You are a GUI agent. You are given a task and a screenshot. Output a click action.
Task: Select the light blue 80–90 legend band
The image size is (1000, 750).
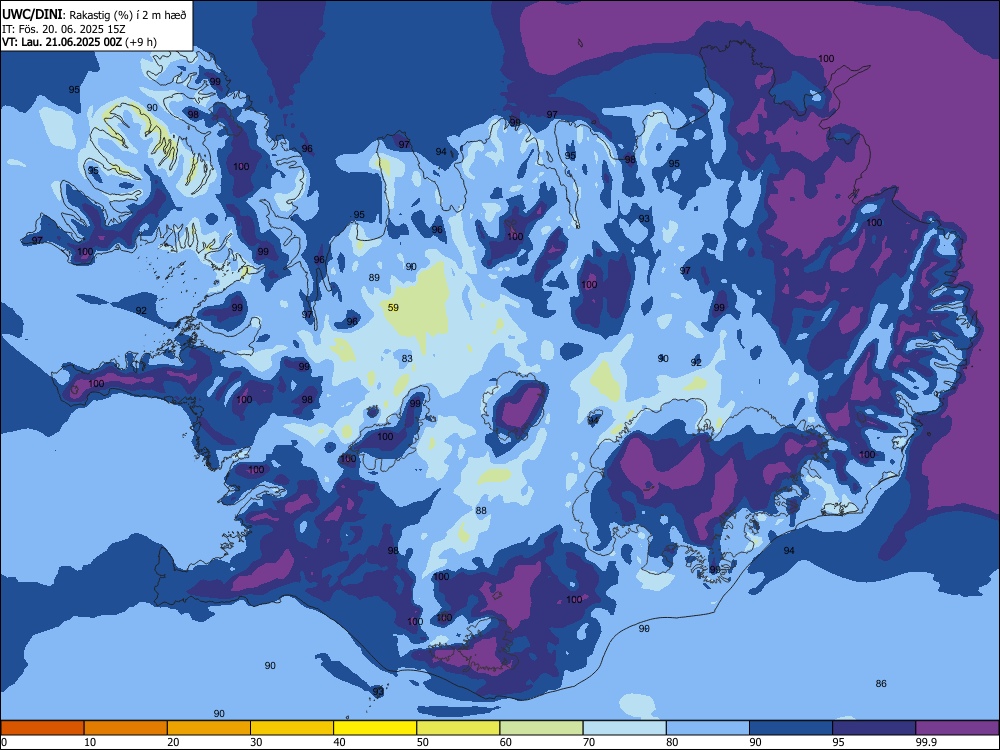707,728
